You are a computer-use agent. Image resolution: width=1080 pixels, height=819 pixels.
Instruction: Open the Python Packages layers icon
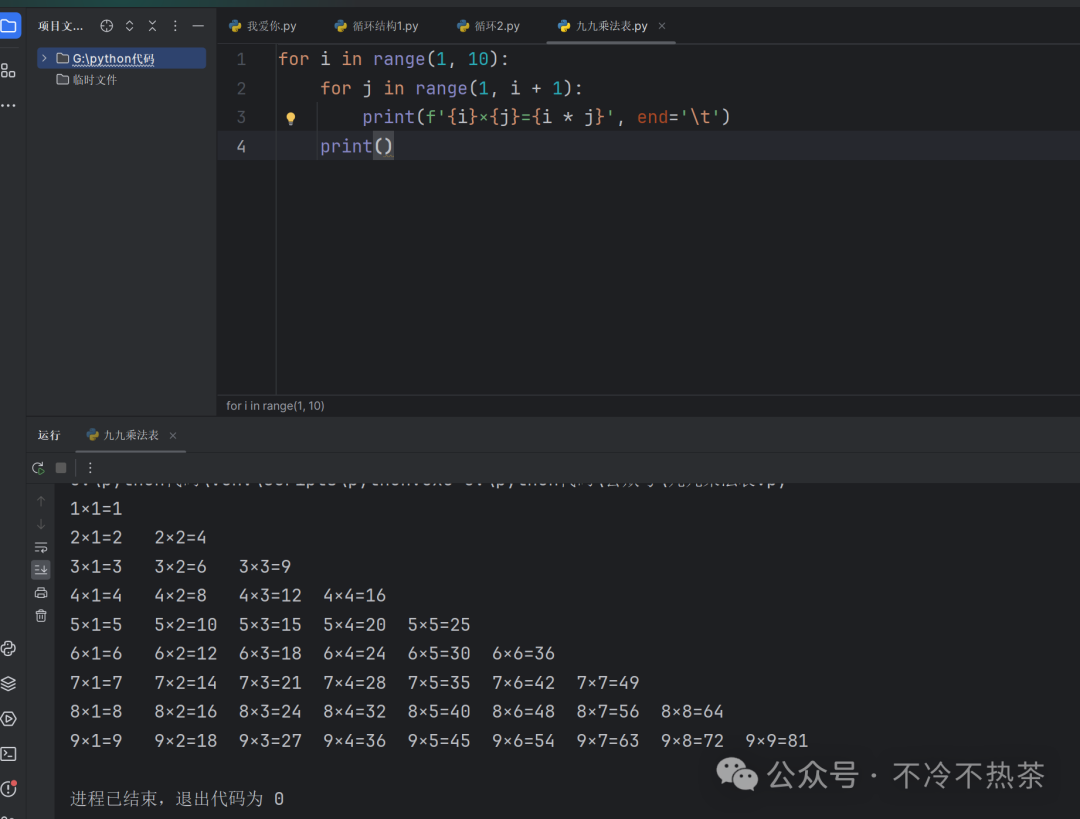pos(8,683)
